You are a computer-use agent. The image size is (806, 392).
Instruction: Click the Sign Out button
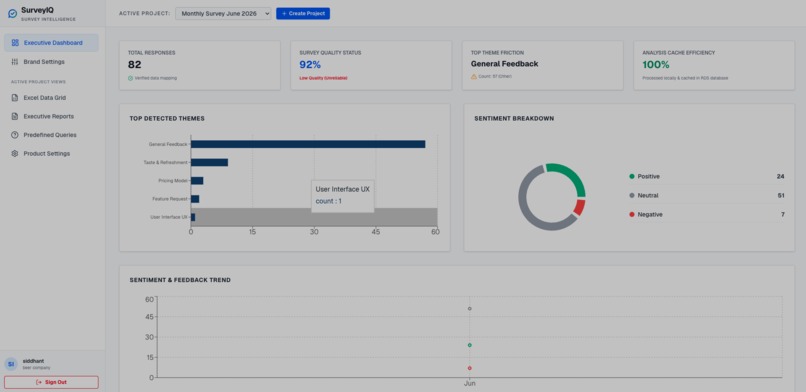pyautogui.click(x=51, y=382)
